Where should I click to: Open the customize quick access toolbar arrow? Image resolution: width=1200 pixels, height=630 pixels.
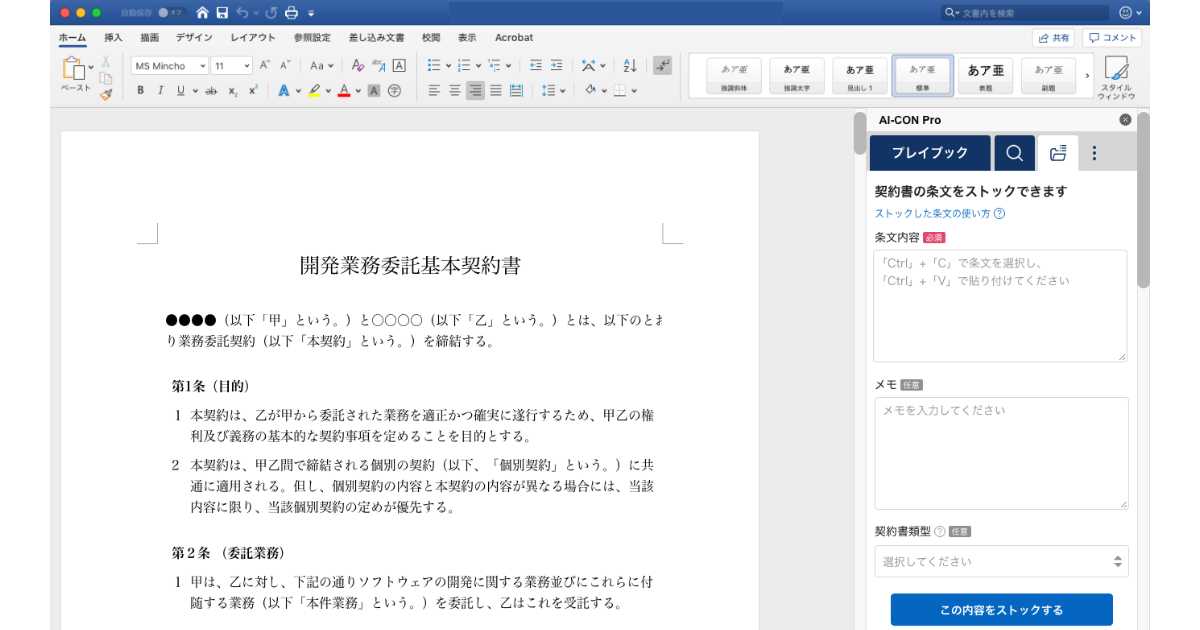pos(311,13)
